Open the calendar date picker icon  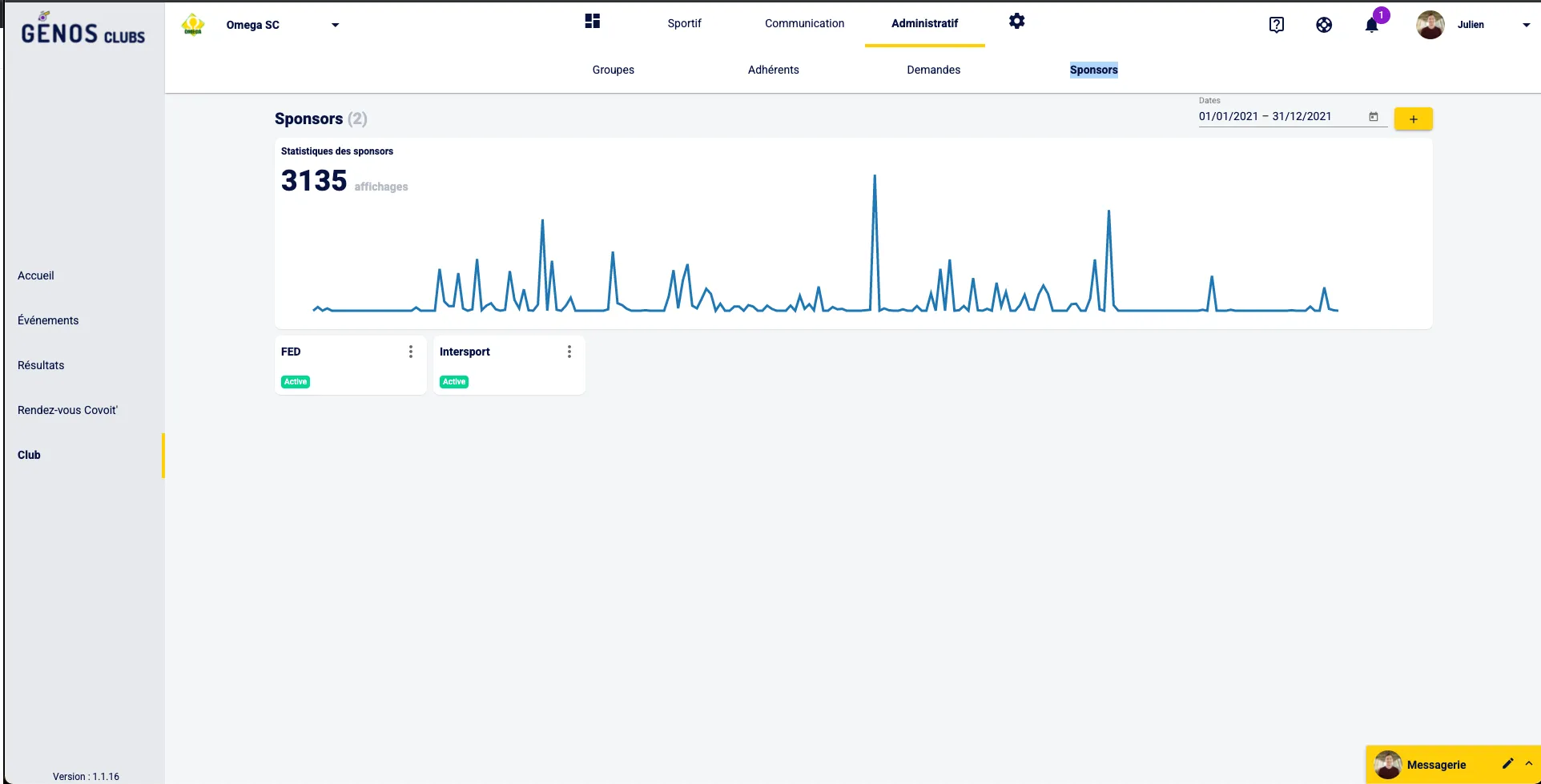click(1374, 117)
